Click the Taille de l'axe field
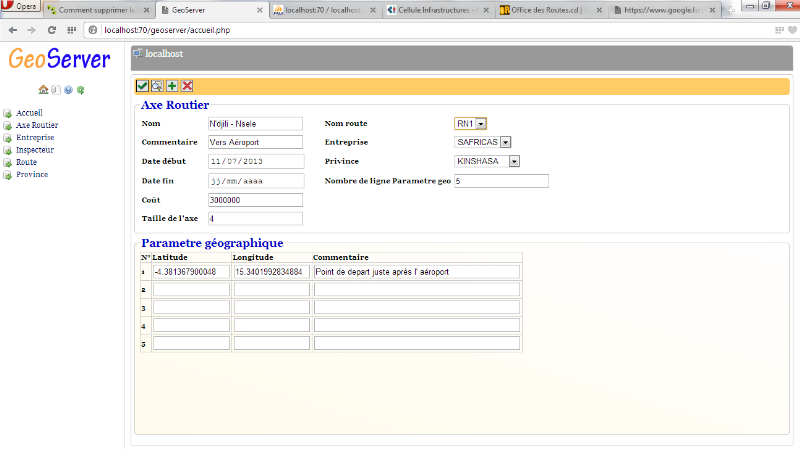The width and height of the screenshot is (800, 449). [255, 218]
